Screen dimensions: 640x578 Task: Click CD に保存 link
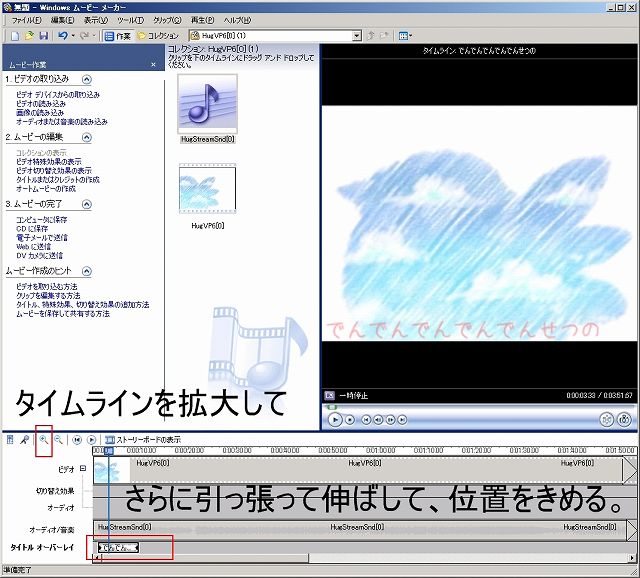[x=32, y=229]
